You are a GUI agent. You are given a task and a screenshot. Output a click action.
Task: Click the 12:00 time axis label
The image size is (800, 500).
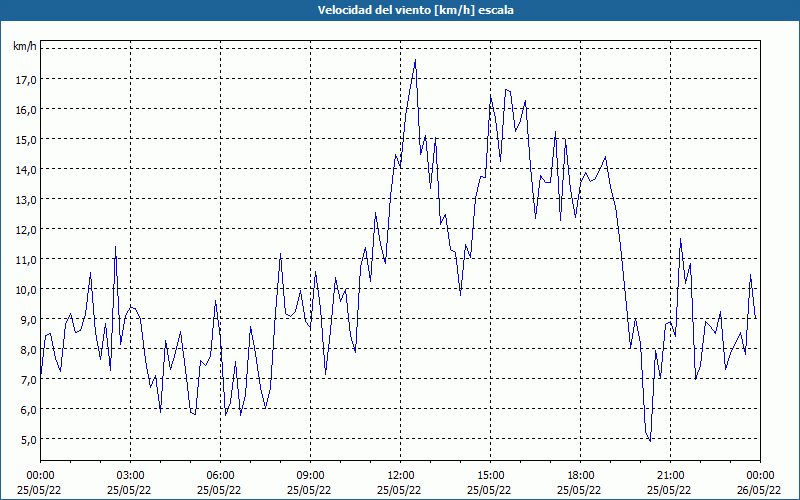coord(401,476)
